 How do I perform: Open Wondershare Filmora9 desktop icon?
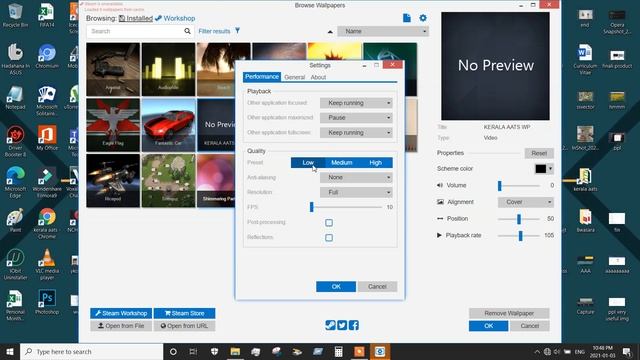[x=47, y=182]
